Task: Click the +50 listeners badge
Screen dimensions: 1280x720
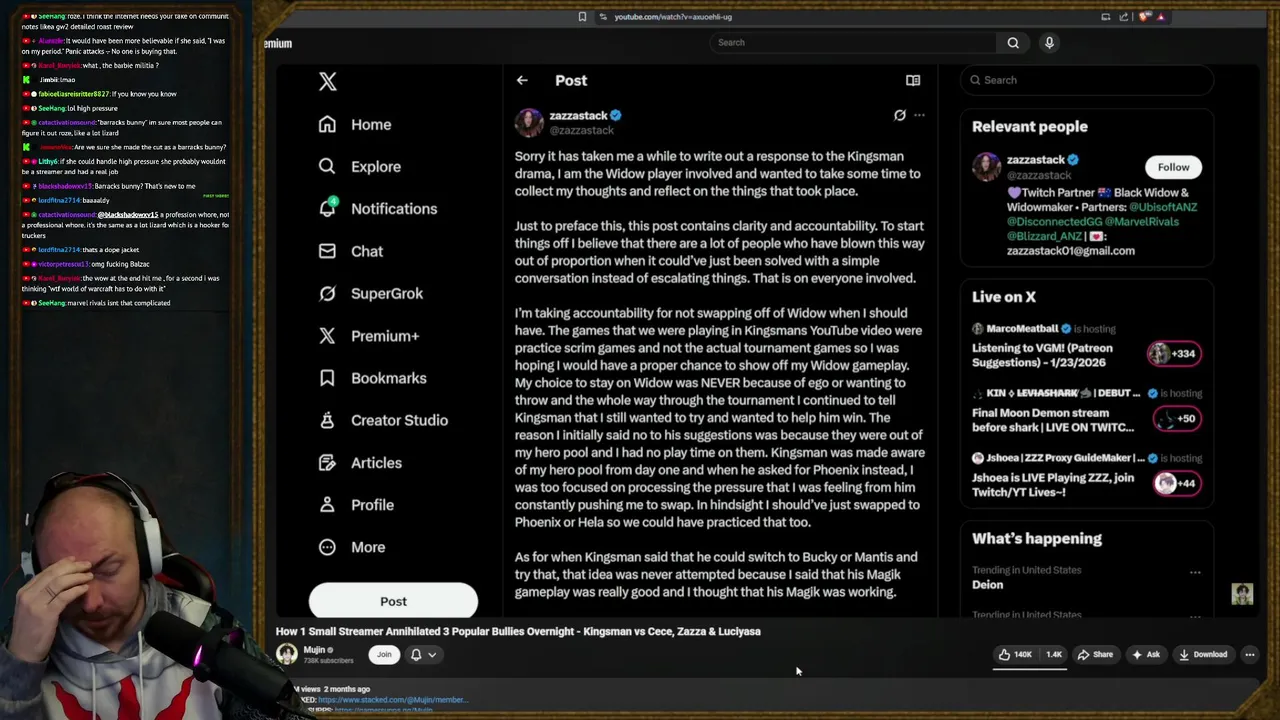Action: [1176, 419]
